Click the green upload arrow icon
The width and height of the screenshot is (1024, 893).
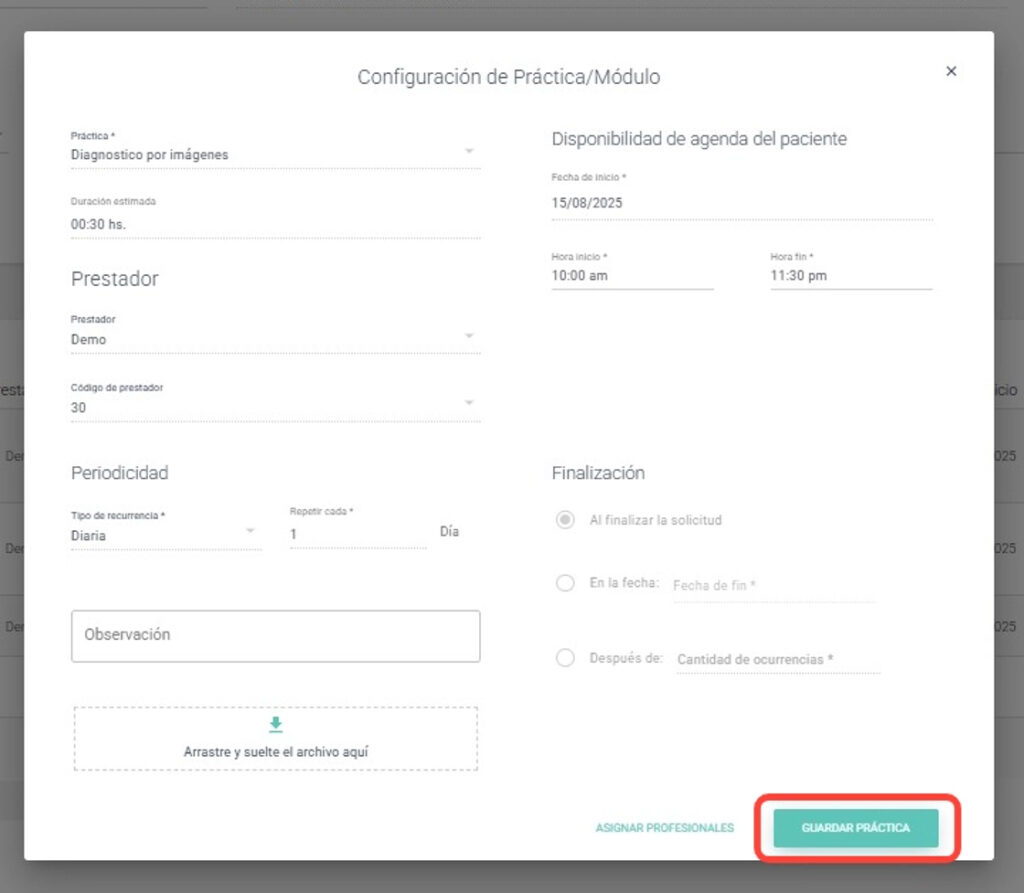coord(276,725)
